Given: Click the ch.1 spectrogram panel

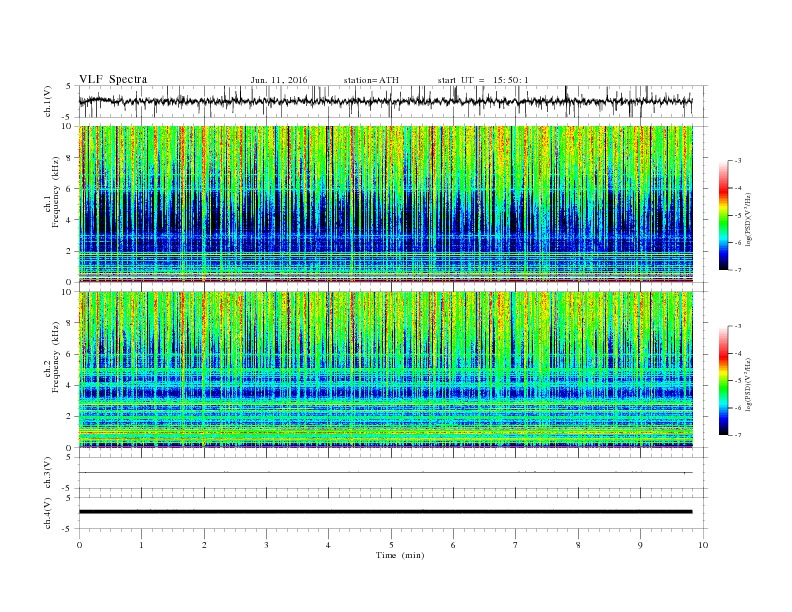Looking at the screenshot, I should 386,204.
